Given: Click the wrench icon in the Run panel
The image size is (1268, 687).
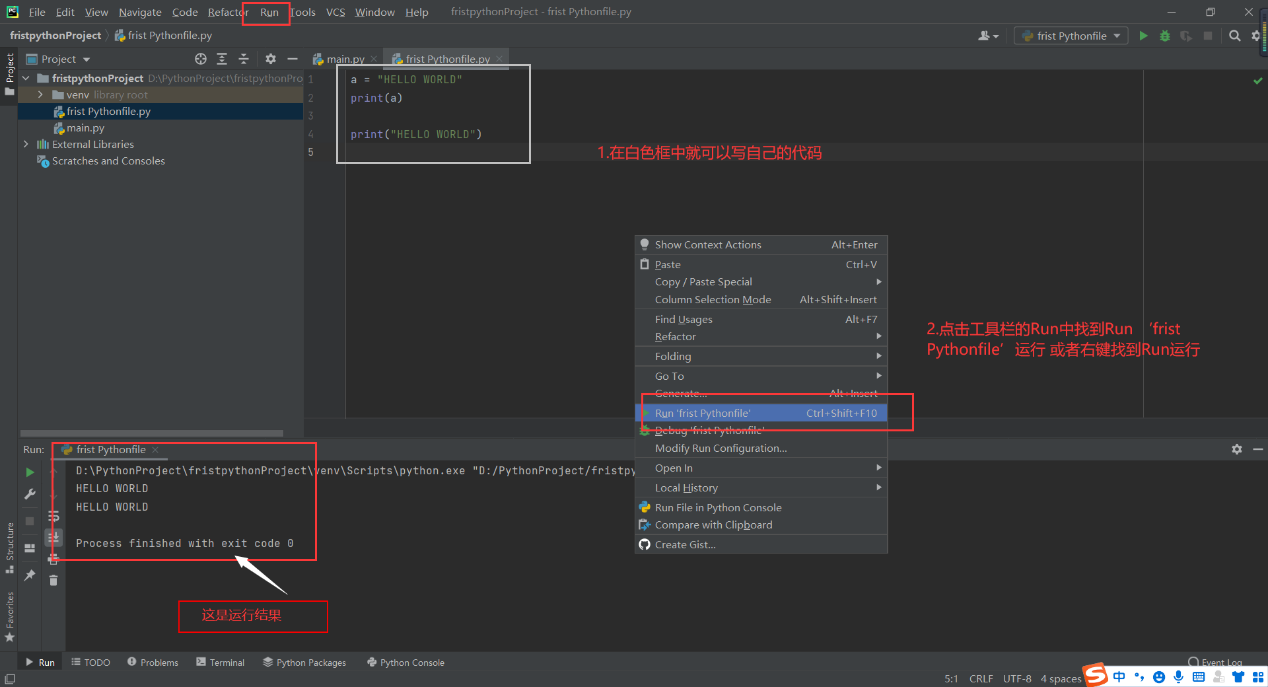Looking at the screenshot, I should coord(30,494).
